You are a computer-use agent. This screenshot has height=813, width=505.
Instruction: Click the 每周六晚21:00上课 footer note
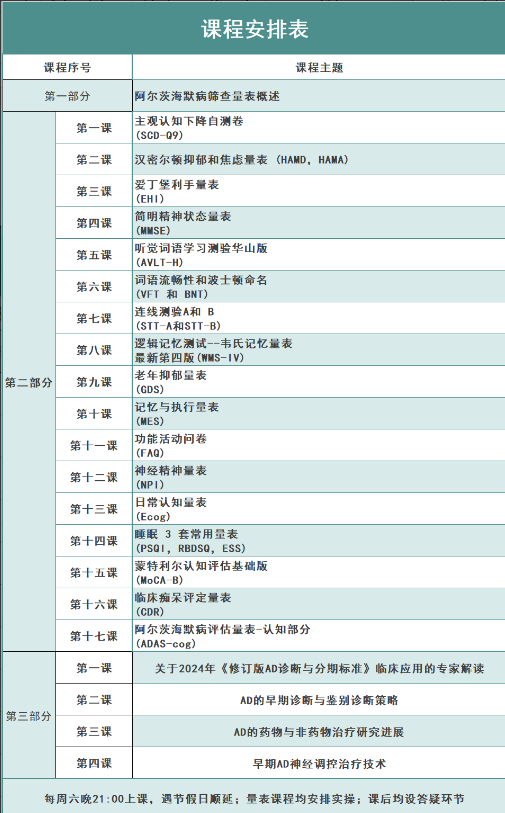pos(254,798)
